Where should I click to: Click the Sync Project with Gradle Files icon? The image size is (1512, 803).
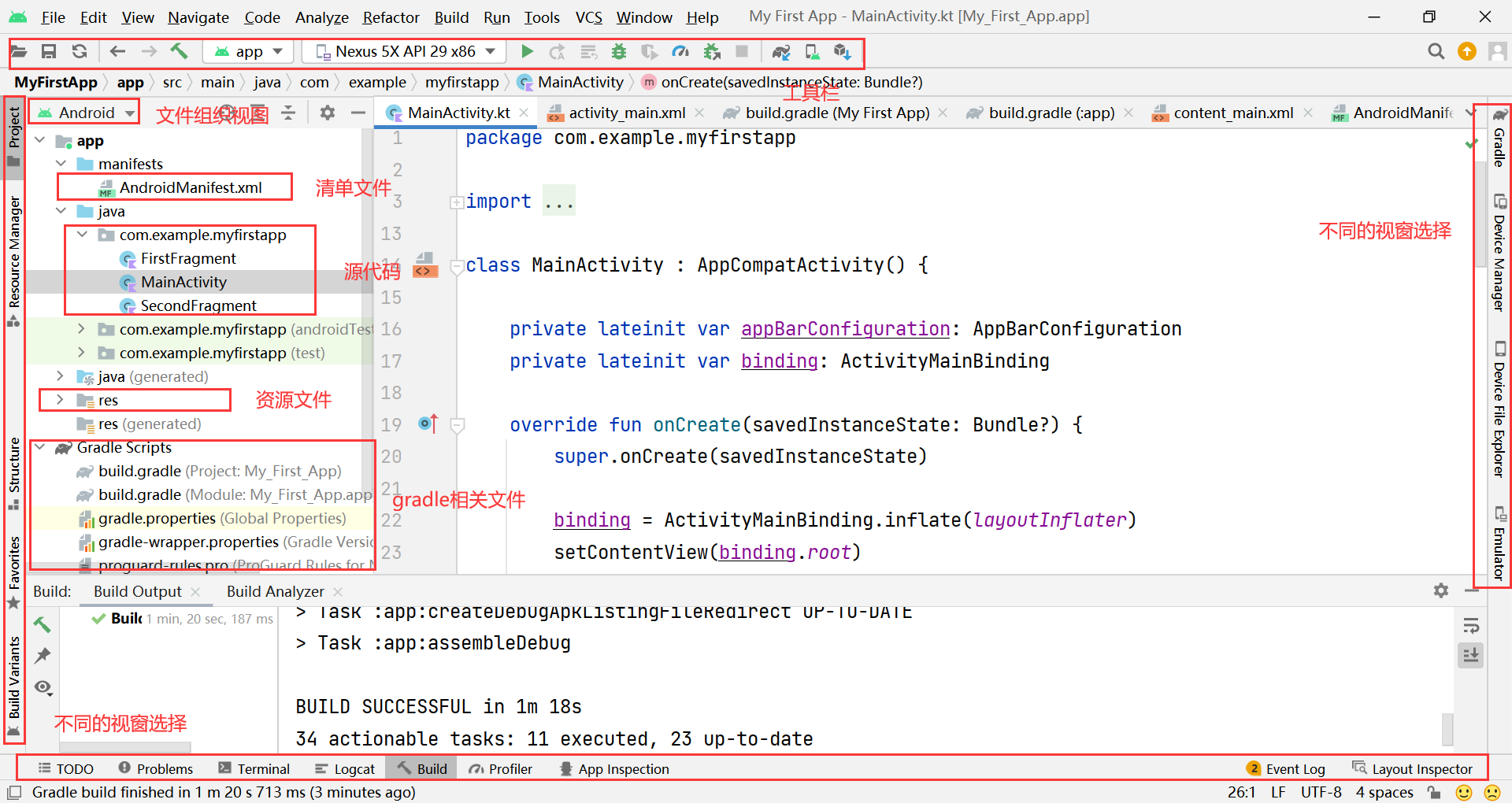[x=781, y=52]
